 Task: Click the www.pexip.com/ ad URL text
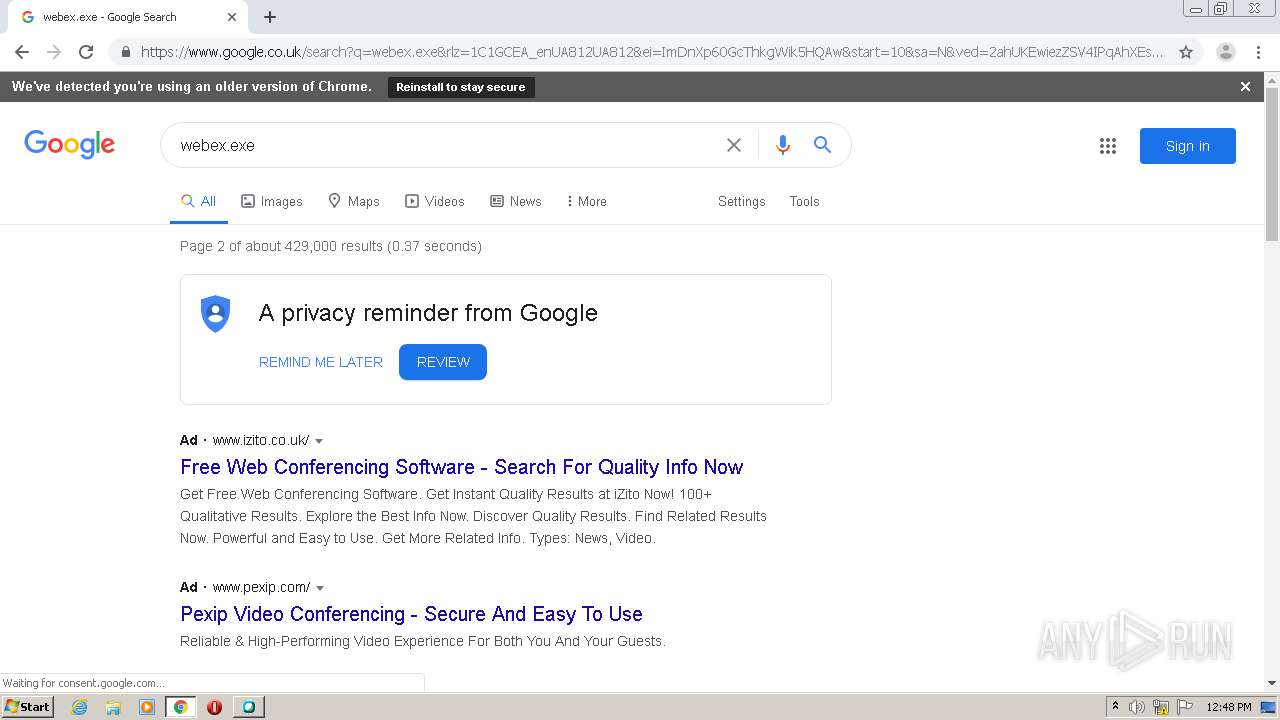tap(261, 587)
